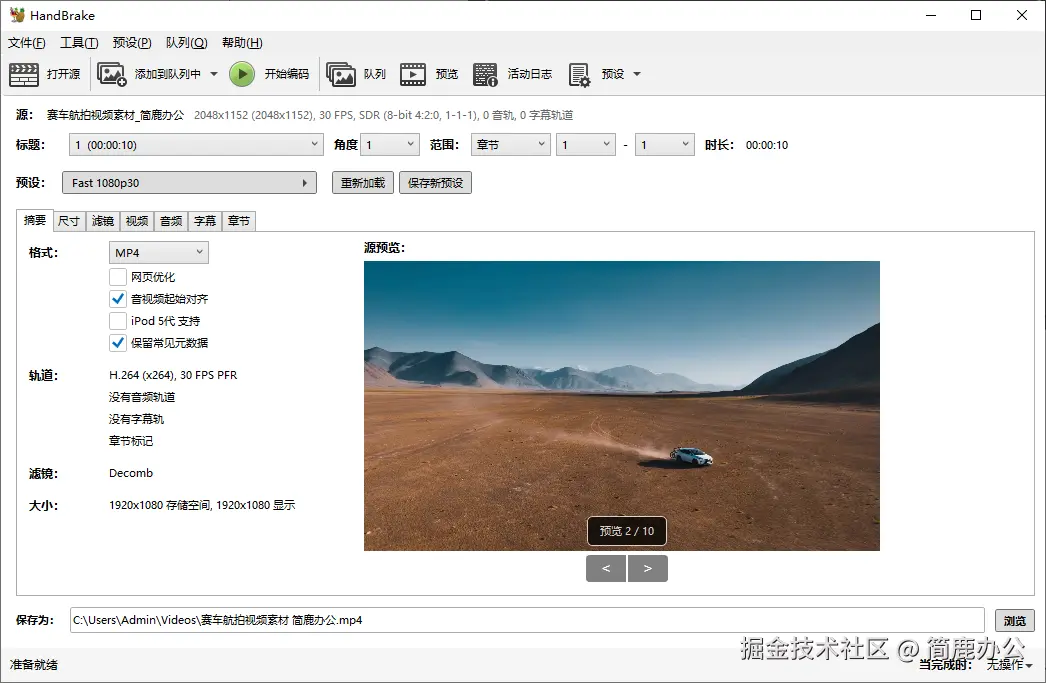Click the source filename 赛车航拍视频素材_简鹿办公
The image size is (1046, 683).
(x=115, y=115)
